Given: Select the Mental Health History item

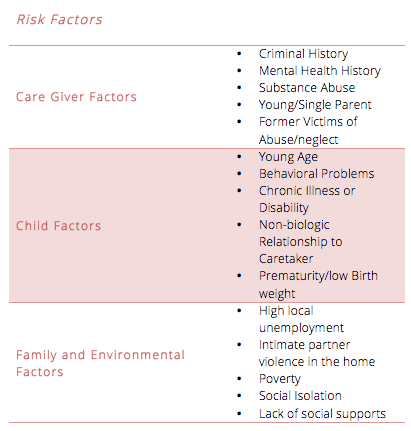Looking at the screenshot, I should (x=320, y=71).
